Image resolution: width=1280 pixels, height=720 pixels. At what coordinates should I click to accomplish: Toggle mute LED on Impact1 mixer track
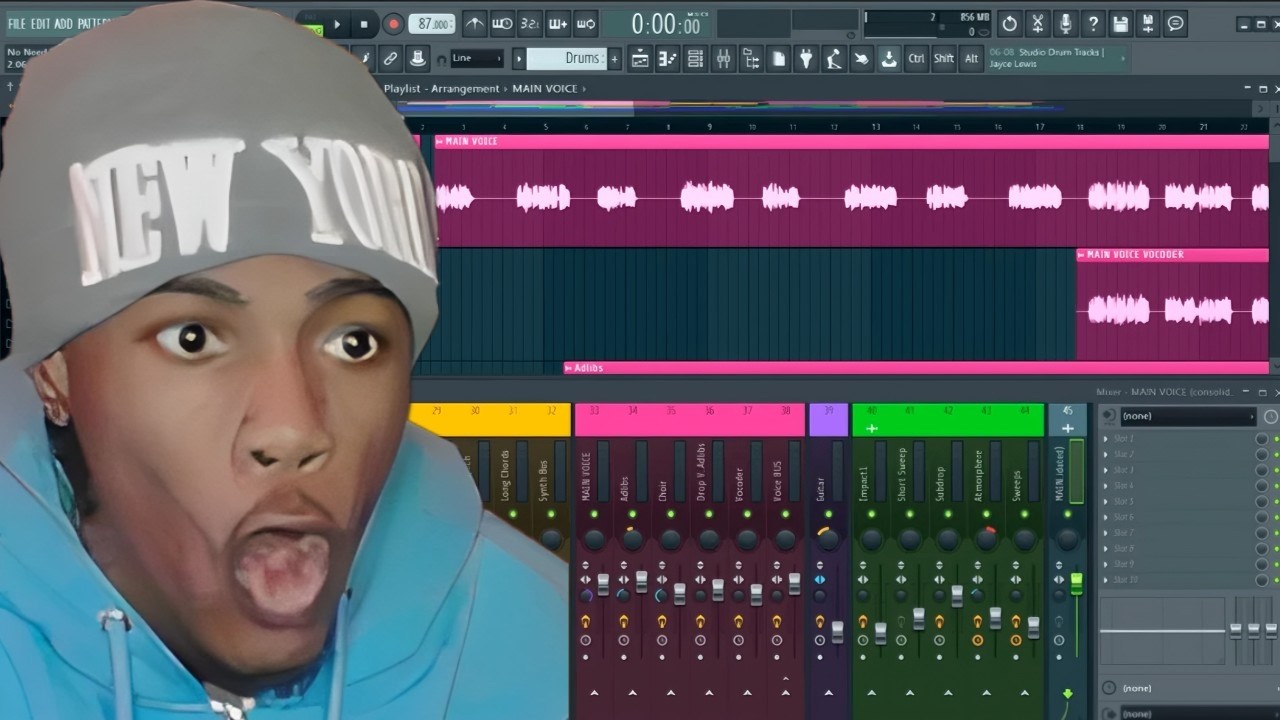click(871, 514)
